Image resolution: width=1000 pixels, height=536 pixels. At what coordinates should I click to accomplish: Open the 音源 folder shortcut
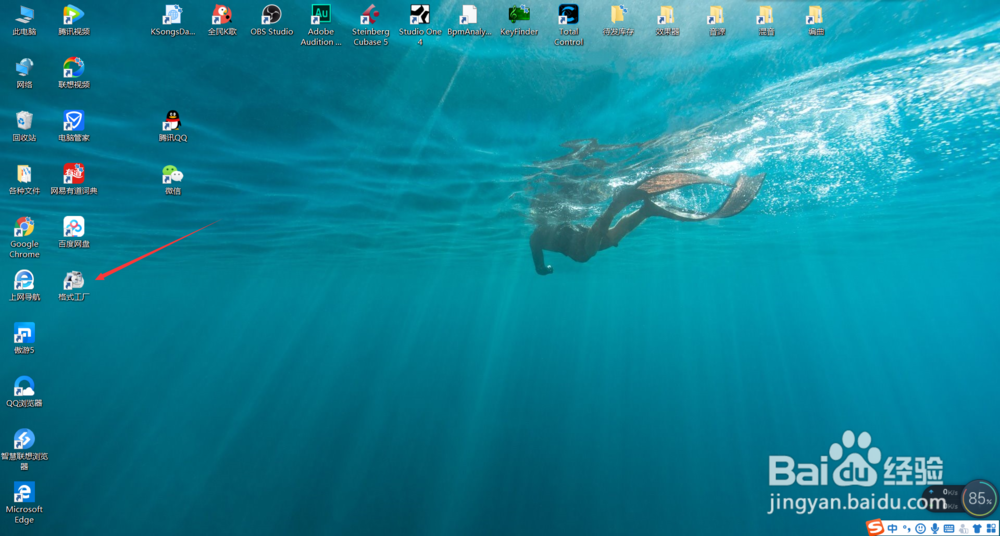(717, 20)
